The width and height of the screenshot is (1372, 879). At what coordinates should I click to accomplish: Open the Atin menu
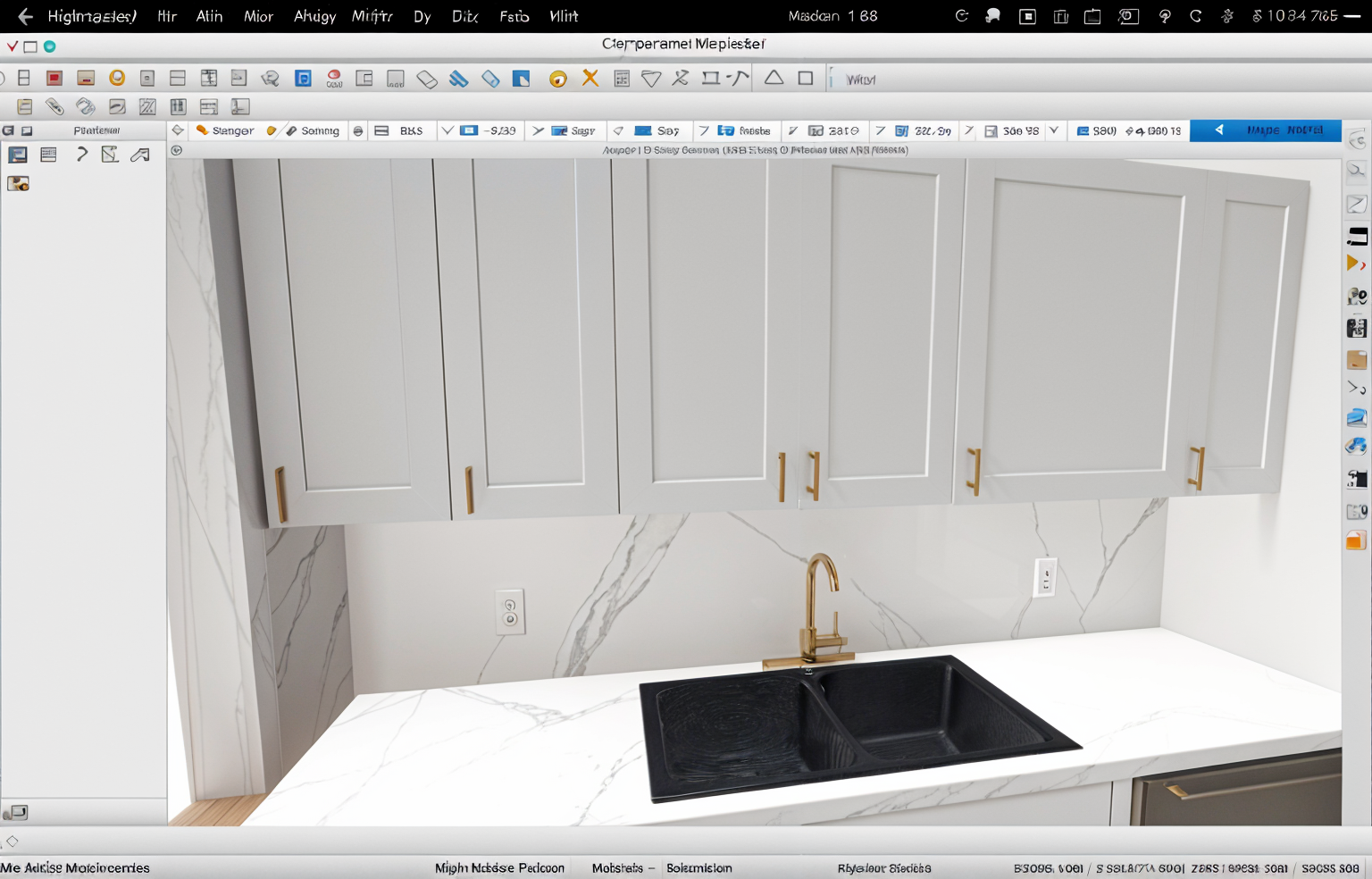point(209,16)
